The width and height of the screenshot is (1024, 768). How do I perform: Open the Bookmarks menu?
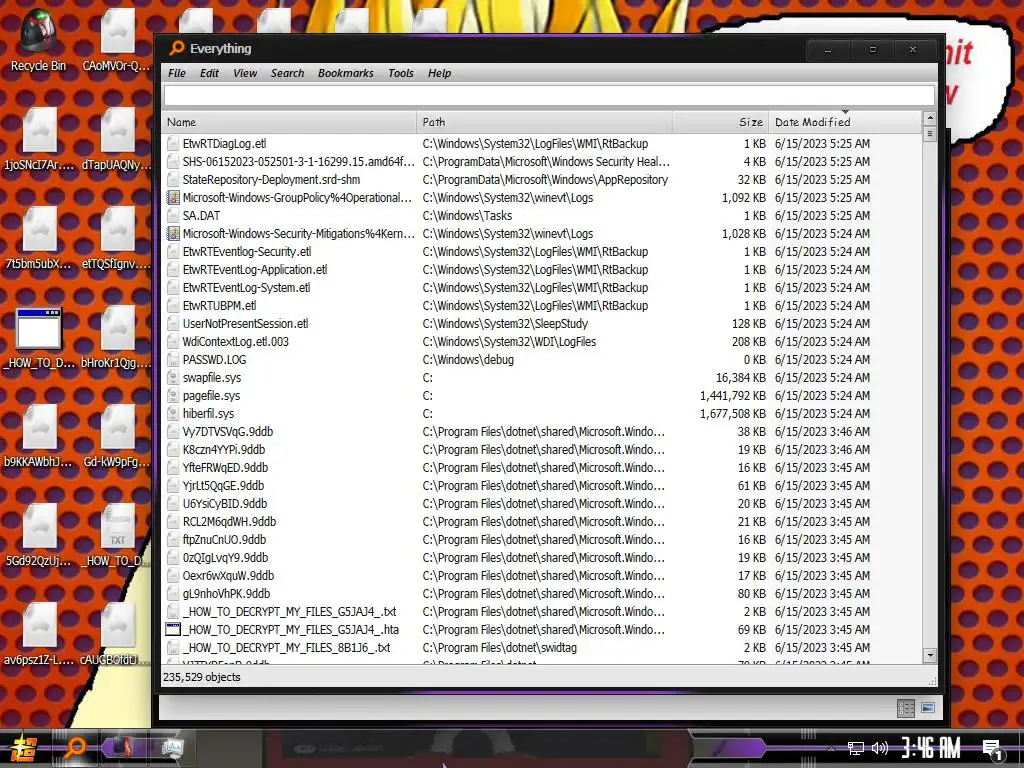(x=345, y=73)
